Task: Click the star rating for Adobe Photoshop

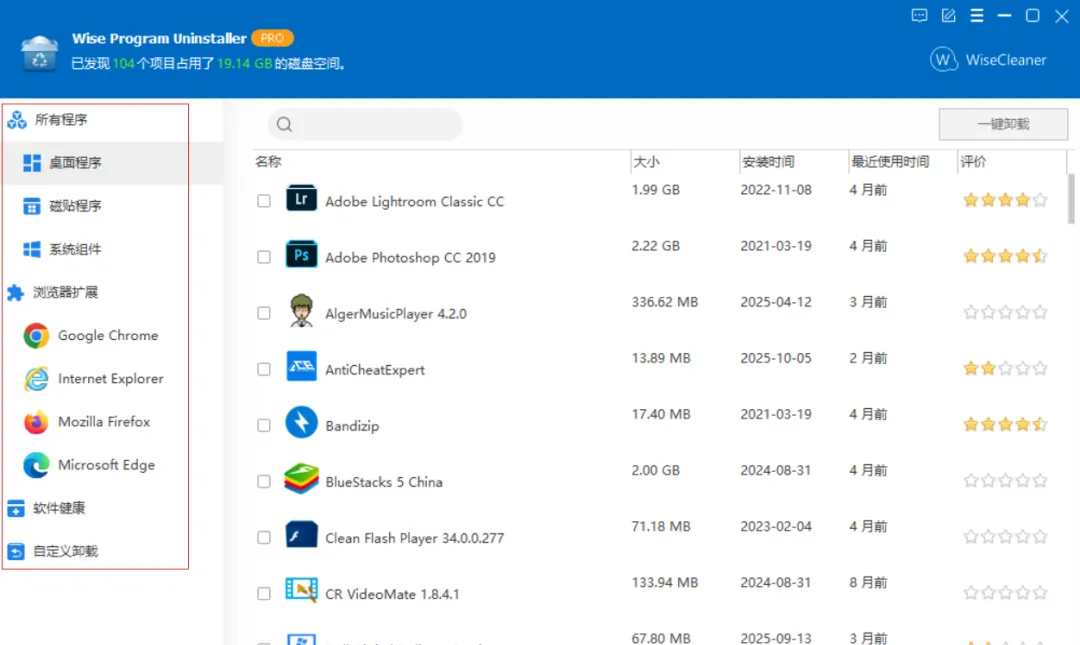Action: coord(1006,256)
